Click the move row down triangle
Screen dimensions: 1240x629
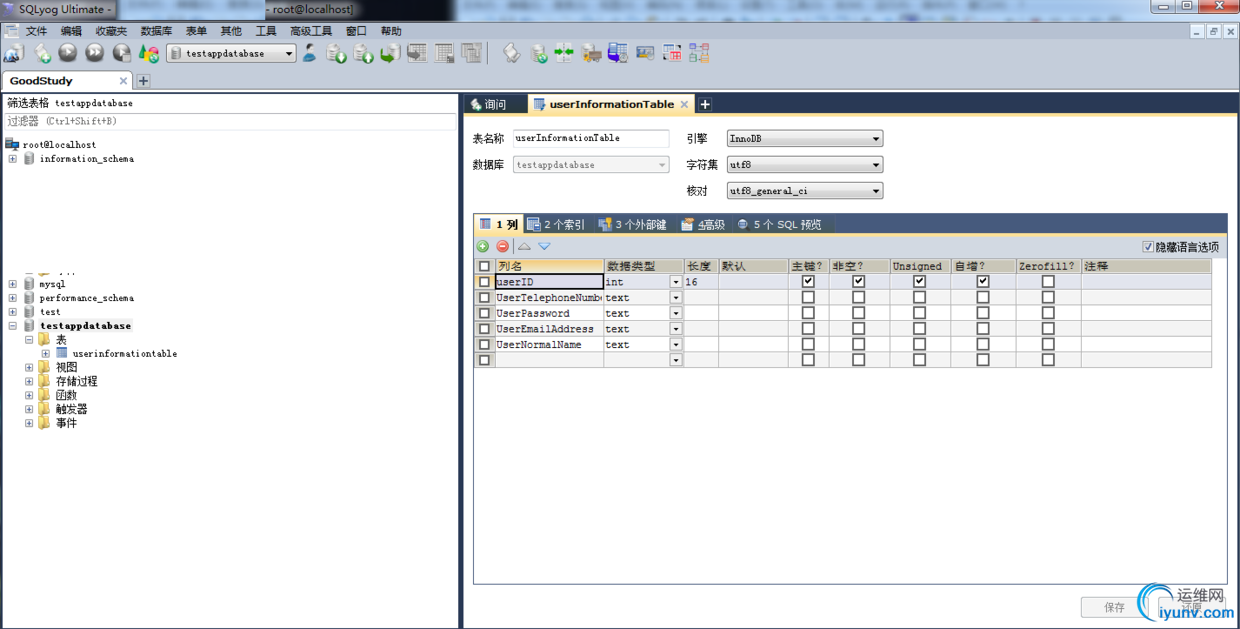(544, 246)
